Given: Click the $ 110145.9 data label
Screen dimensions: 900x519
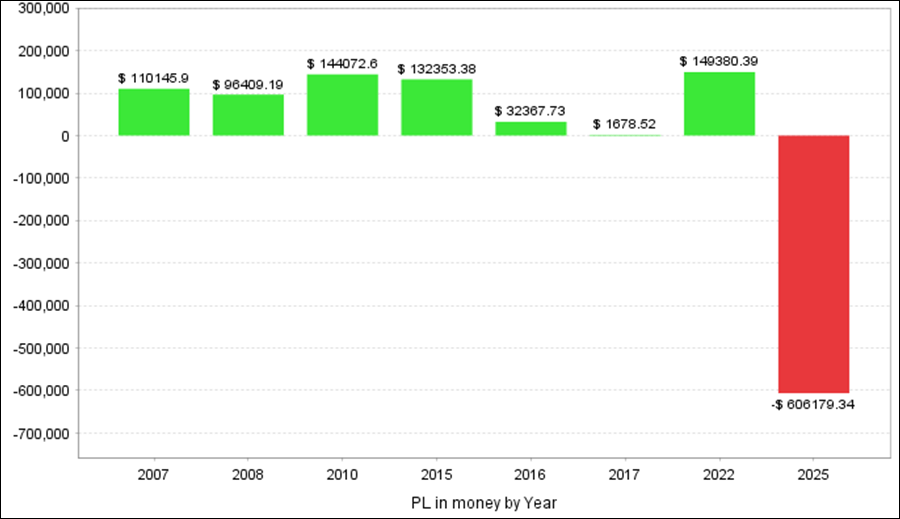Looking at the screenshot, I should 153,78.
